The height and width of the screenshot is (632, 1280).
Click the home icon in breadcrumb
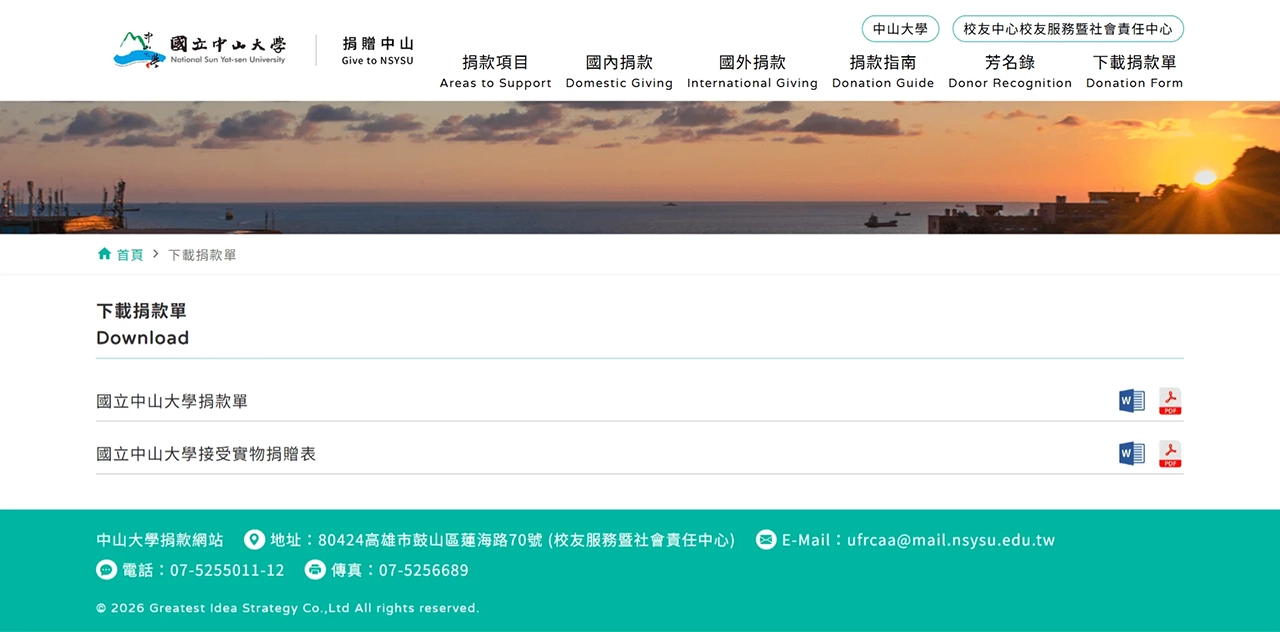coord(104,254)
